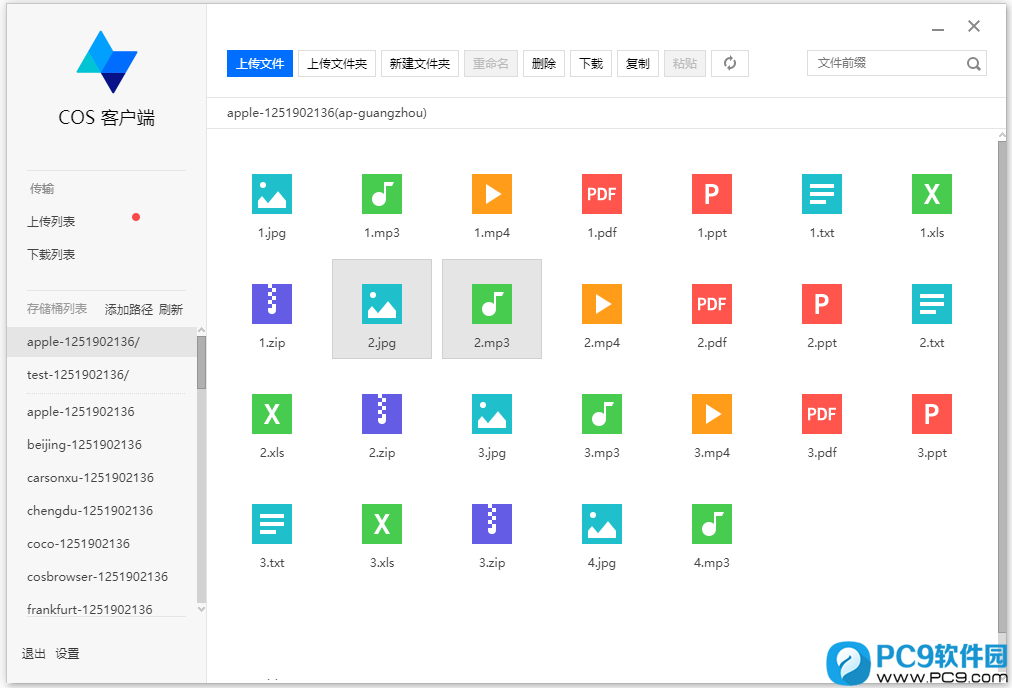This screenshot has width=1012, height=688.
Task: Click the 粘贴 paste button
Action: (x=685, y=63)
